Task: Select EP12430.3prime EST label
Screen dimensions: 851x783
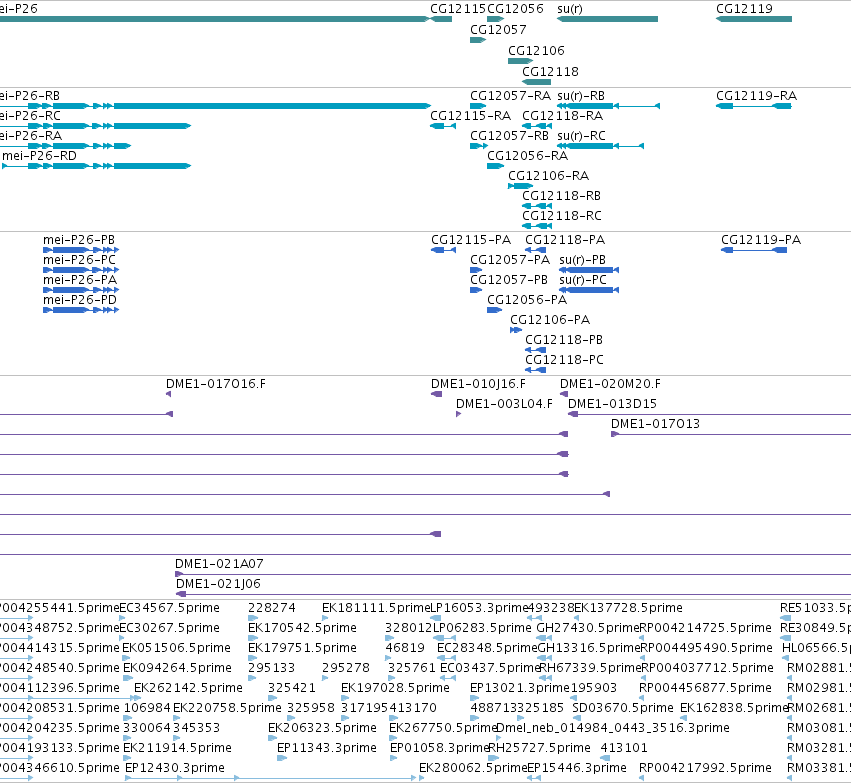Action: click(175, 768)
